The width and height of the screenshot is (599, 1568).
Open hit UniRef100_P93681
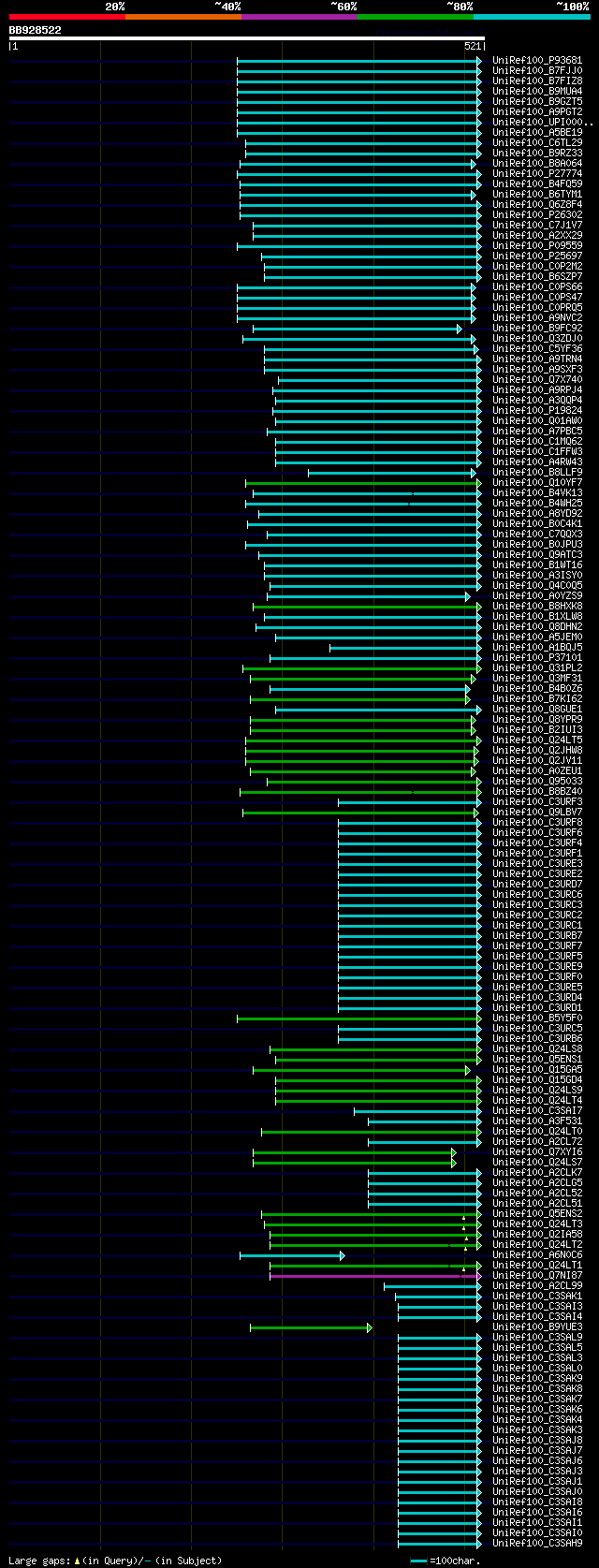537,61
